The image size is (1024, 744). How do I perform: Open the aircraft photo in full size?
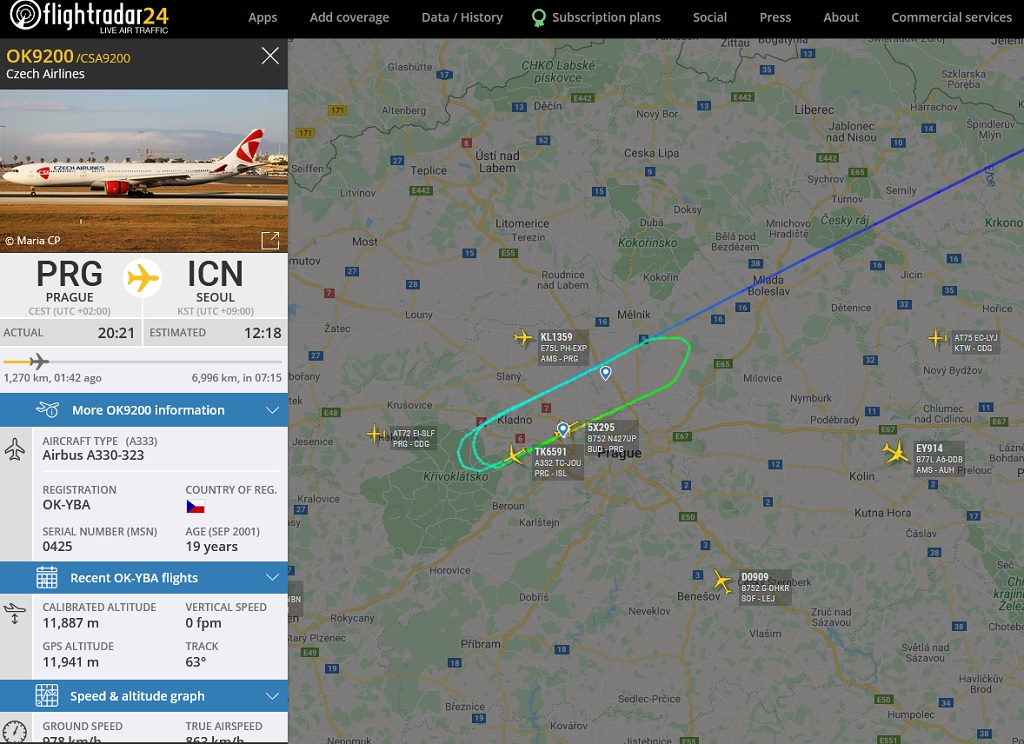(270, 240)
